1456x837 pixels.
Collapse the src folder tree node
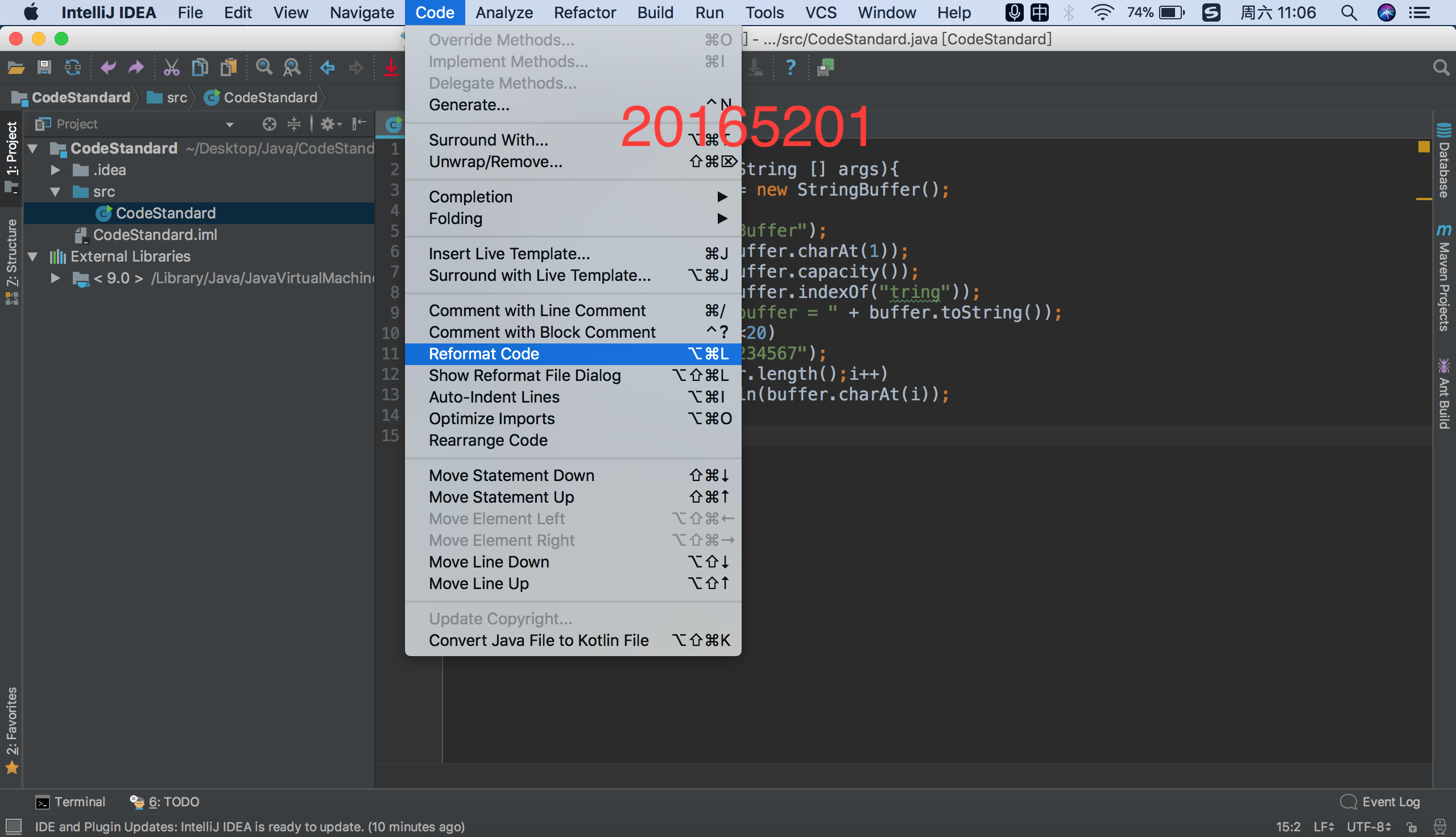55,192
